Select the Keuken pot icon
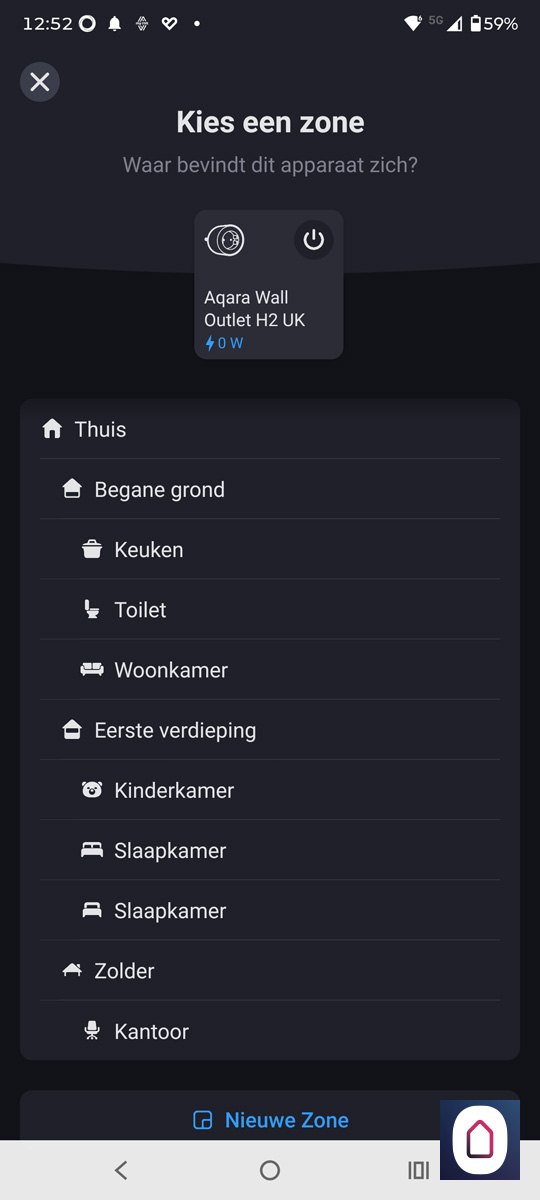Image resolution: width=540 pixels, height=1200 pixels. pos(92,549)
